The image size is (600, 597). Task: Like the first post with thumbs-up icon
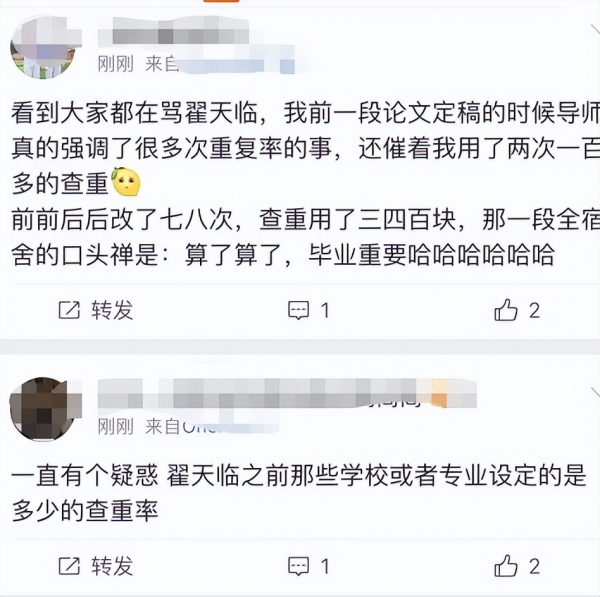(505, 310)
